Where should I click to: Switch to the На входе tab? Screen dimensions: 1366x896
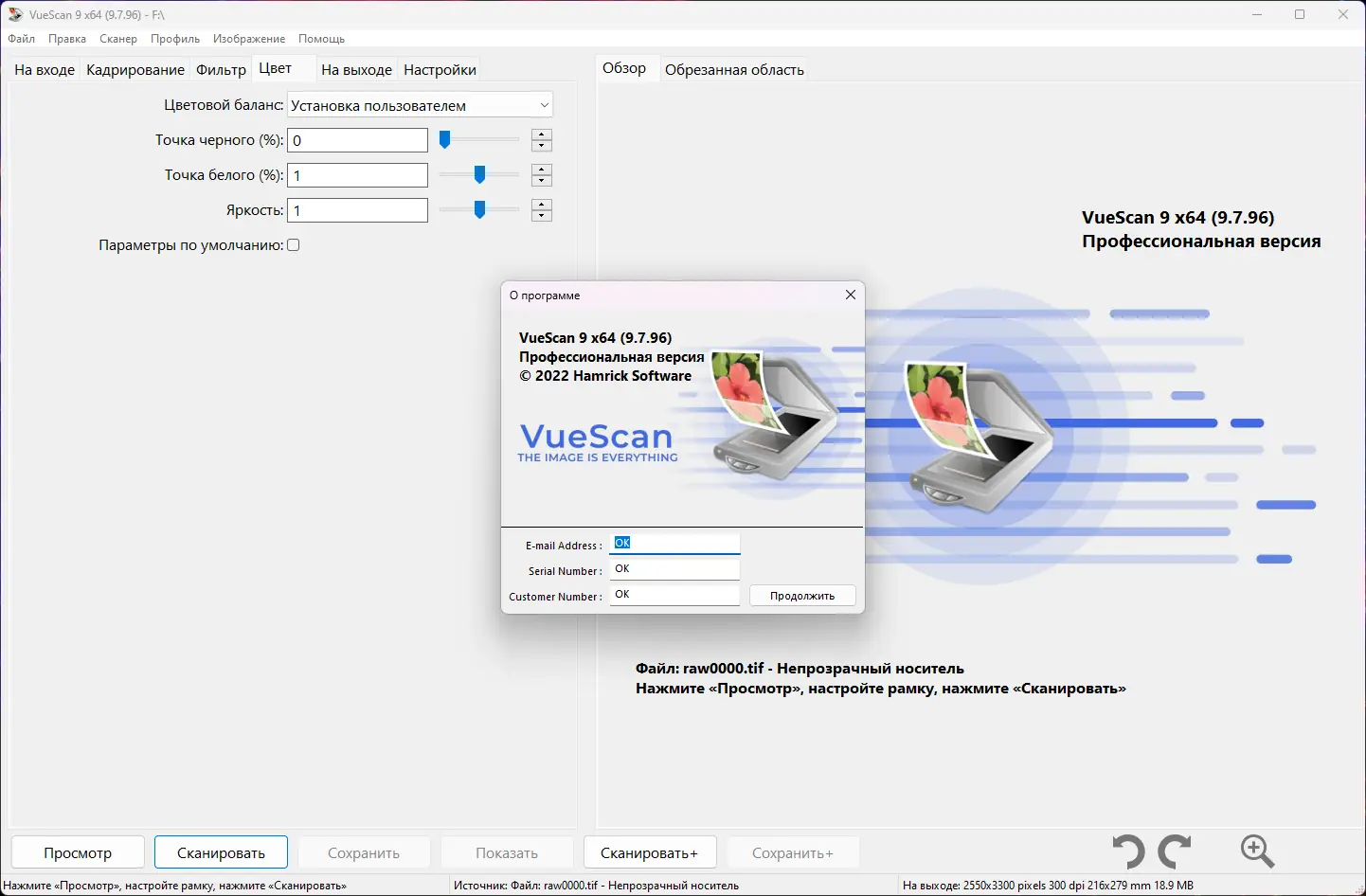tap(45, 70)
